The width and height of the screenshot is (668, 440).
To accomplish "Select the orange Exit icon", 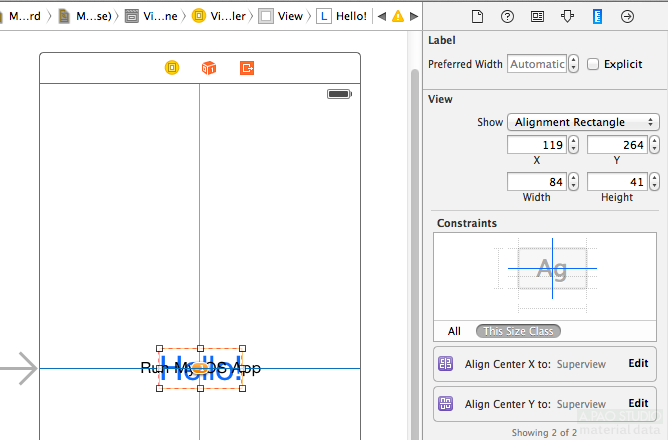I will pos(247,68).
